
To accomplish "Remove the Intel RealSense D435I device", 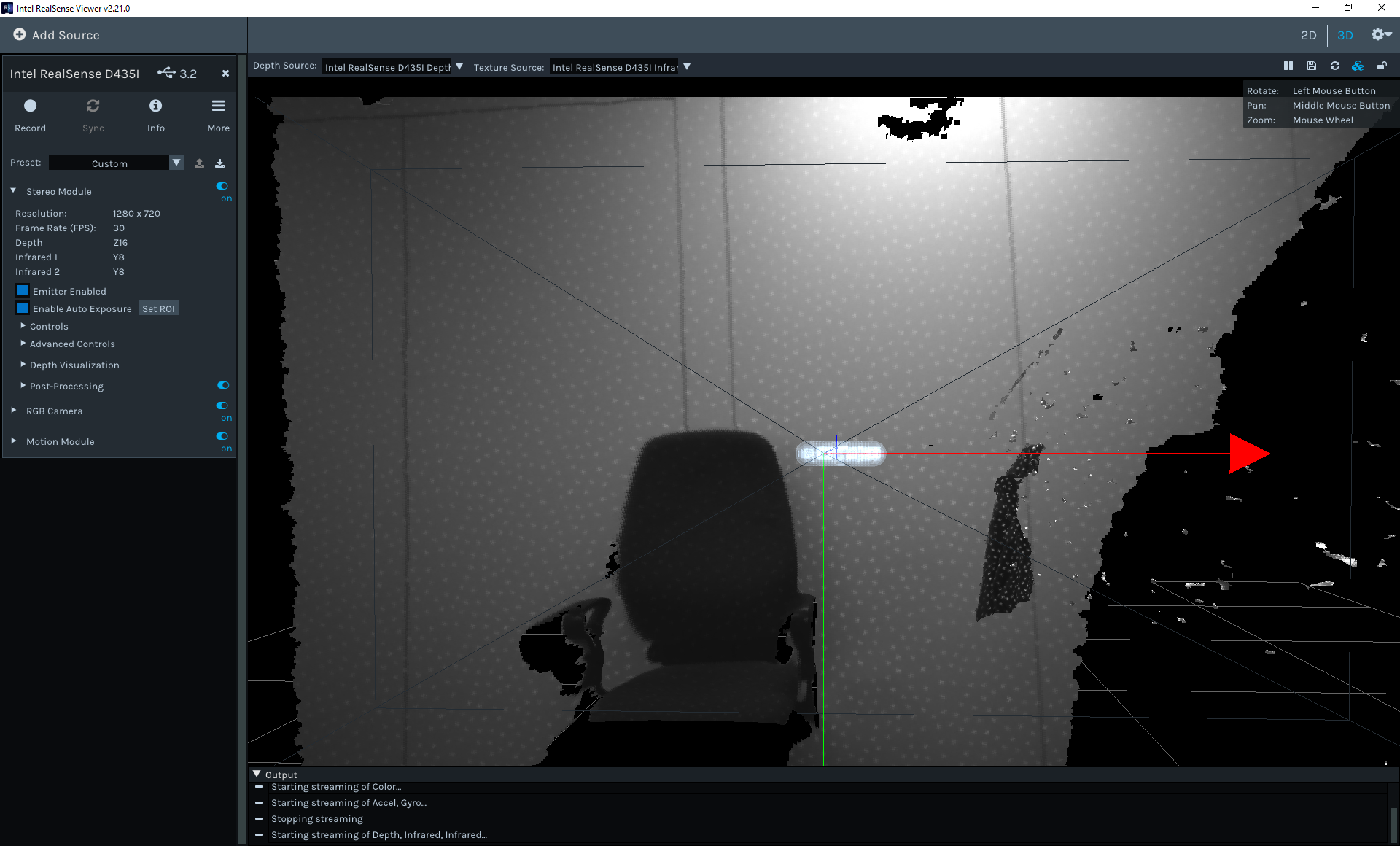I will (x=225, y=73).
